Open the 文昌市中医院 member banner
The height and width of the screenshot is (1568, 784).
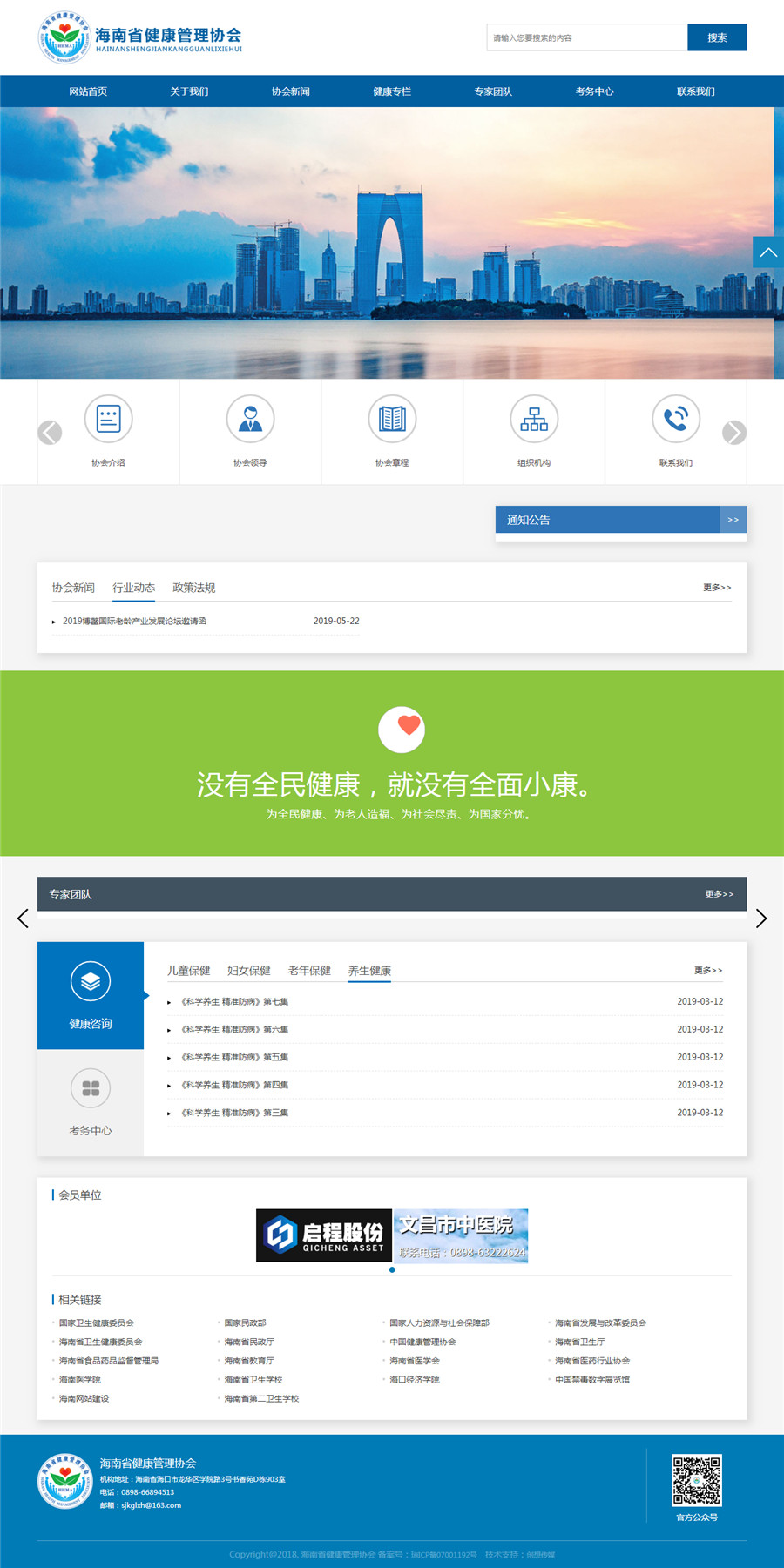[461, 1235]
